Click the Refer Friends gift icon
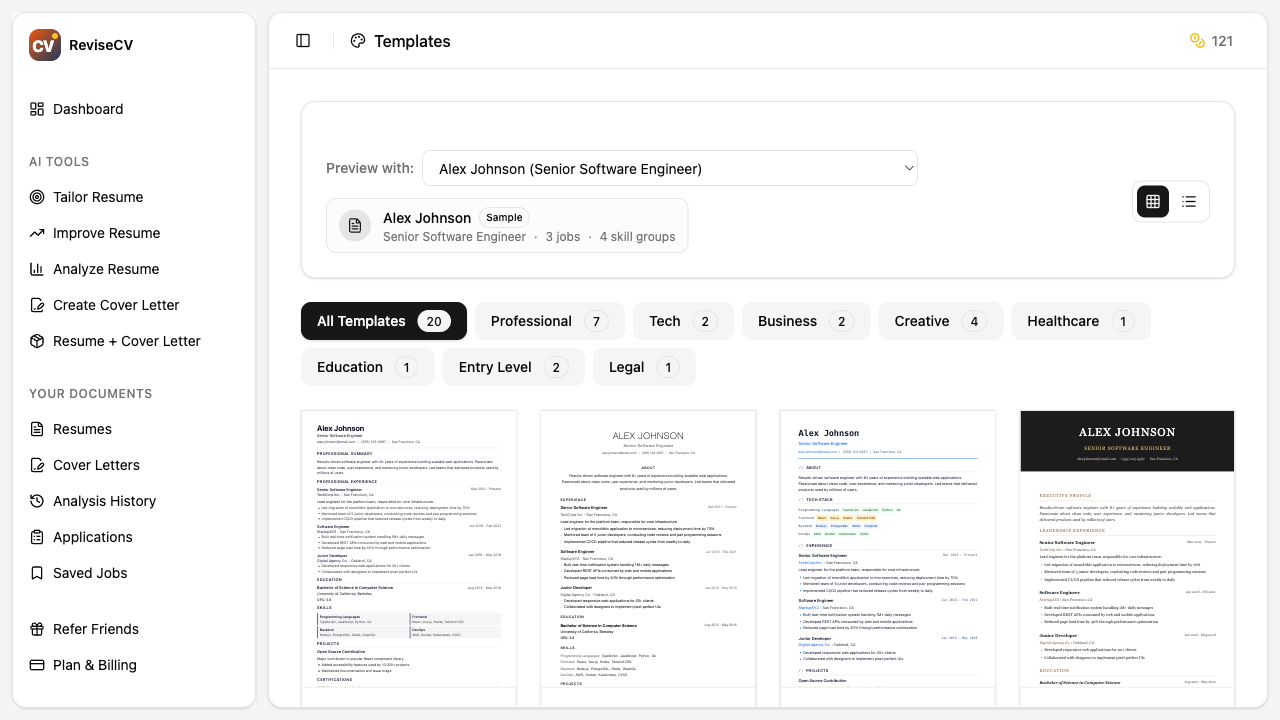The height and width of the screenshot is (720, 1280). (x=34, y=629)
